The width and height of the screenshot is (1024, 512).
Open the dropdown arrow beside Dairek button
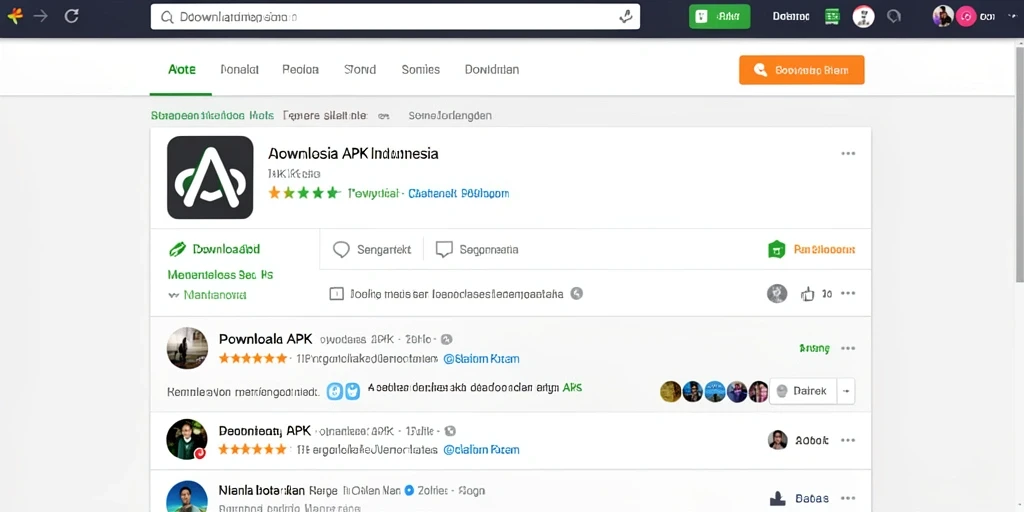pos(846,391)
